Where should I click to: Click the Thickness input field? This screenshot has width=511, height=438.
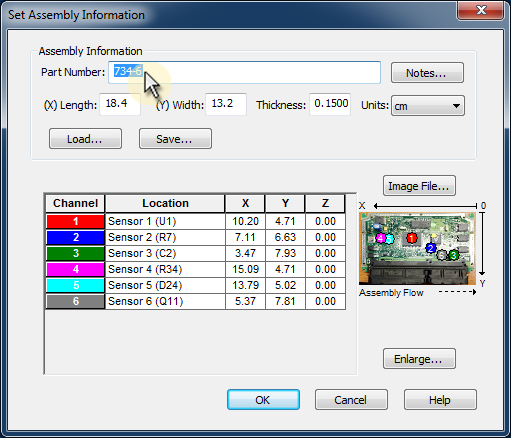coord(330,104)
